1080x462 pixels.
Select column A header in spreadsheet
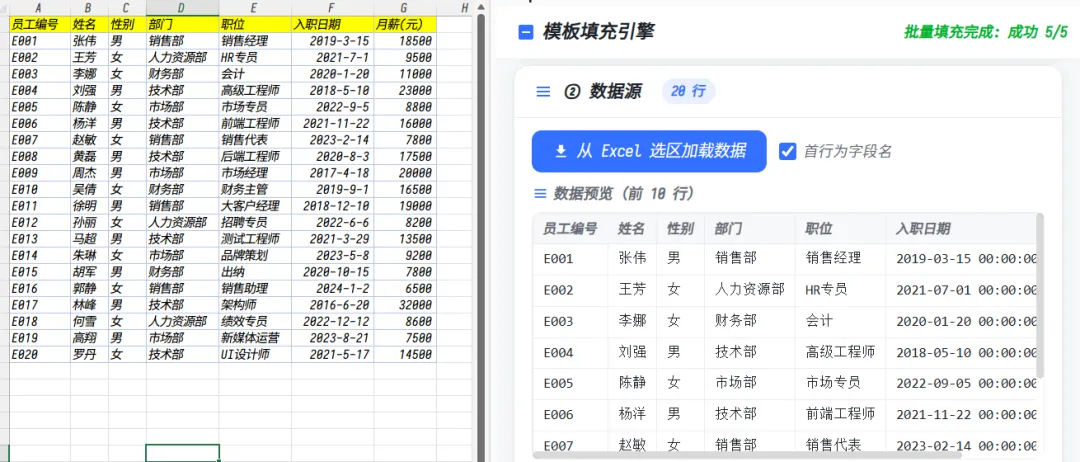[39, 8]
